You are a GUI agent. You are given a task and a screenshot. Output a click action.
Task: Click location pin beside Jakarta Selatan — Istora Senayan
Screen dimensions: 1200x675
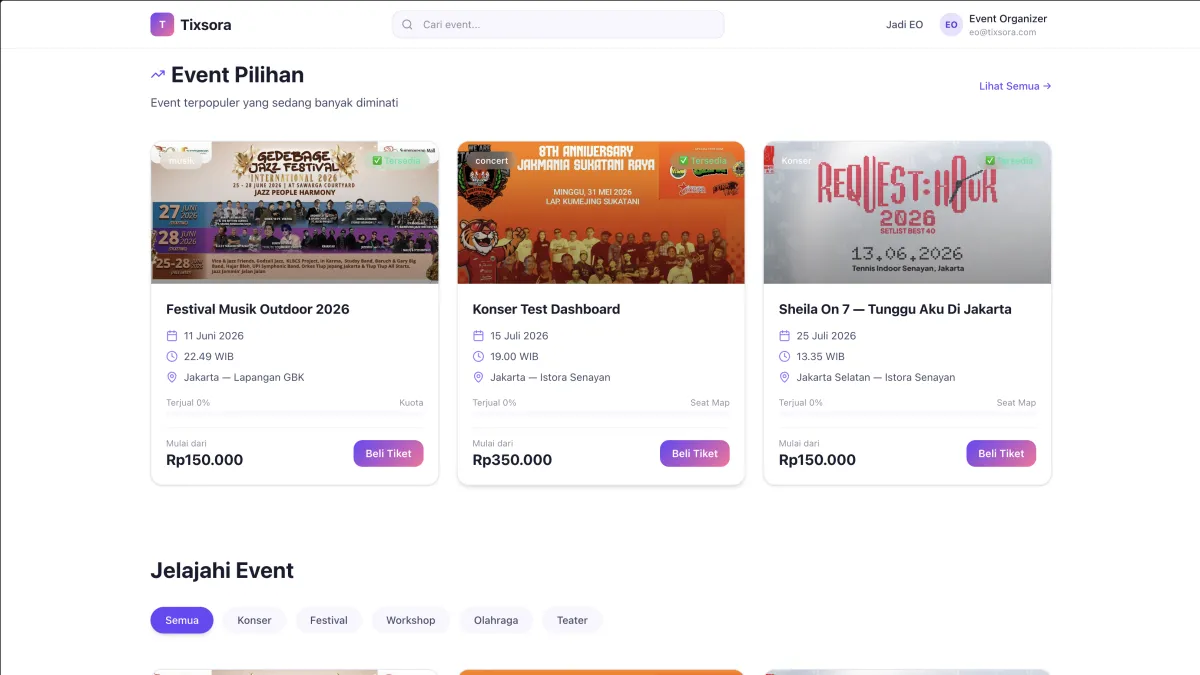pos(785,378)
